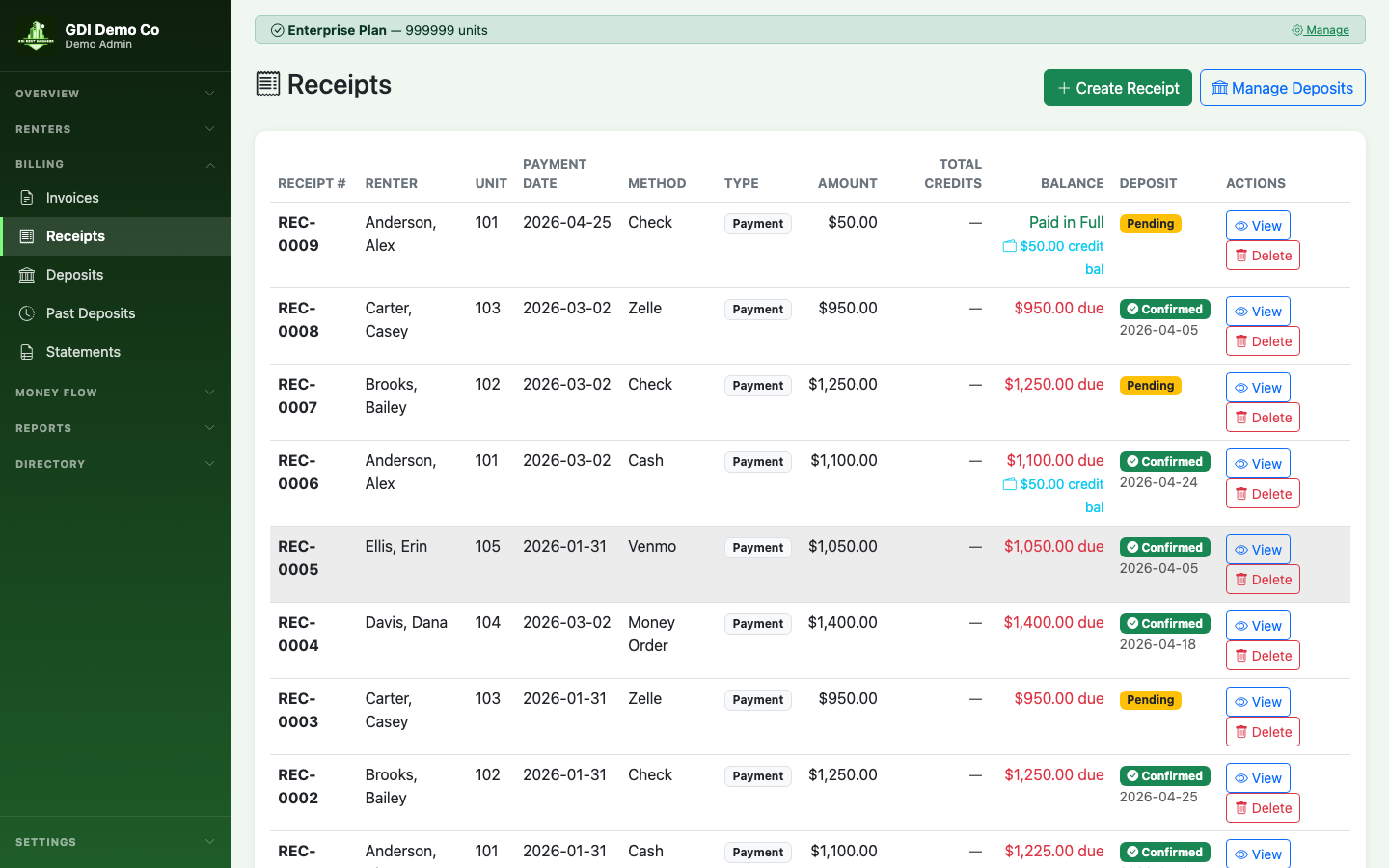
Task: Click renter Davis, Dana
Action: click(406, 622)
